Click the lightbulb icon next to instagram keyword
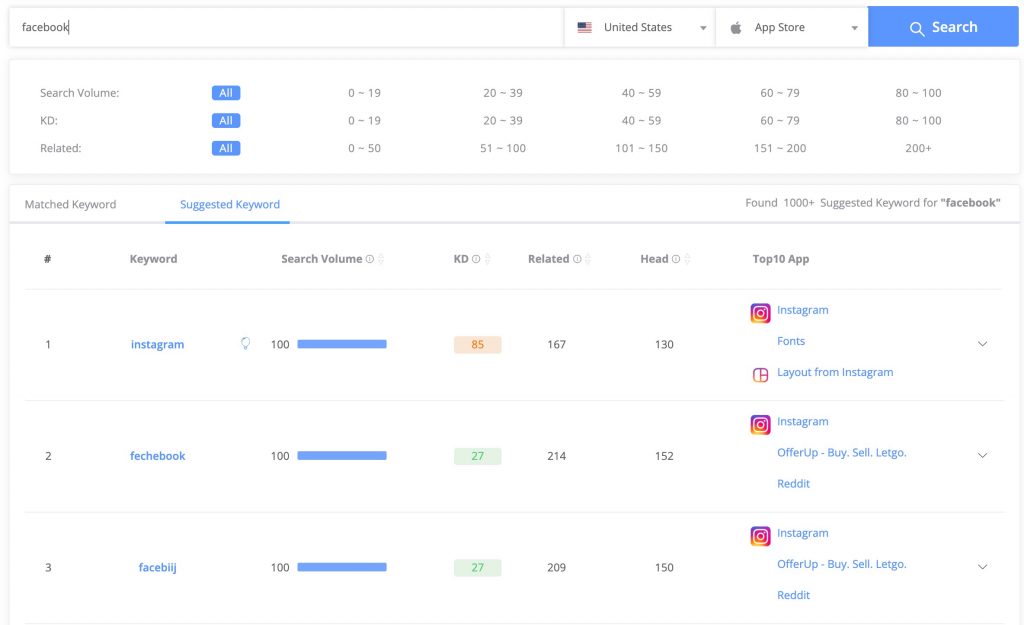The width and height of the screenshot is (1024, 625). point(245,344)
